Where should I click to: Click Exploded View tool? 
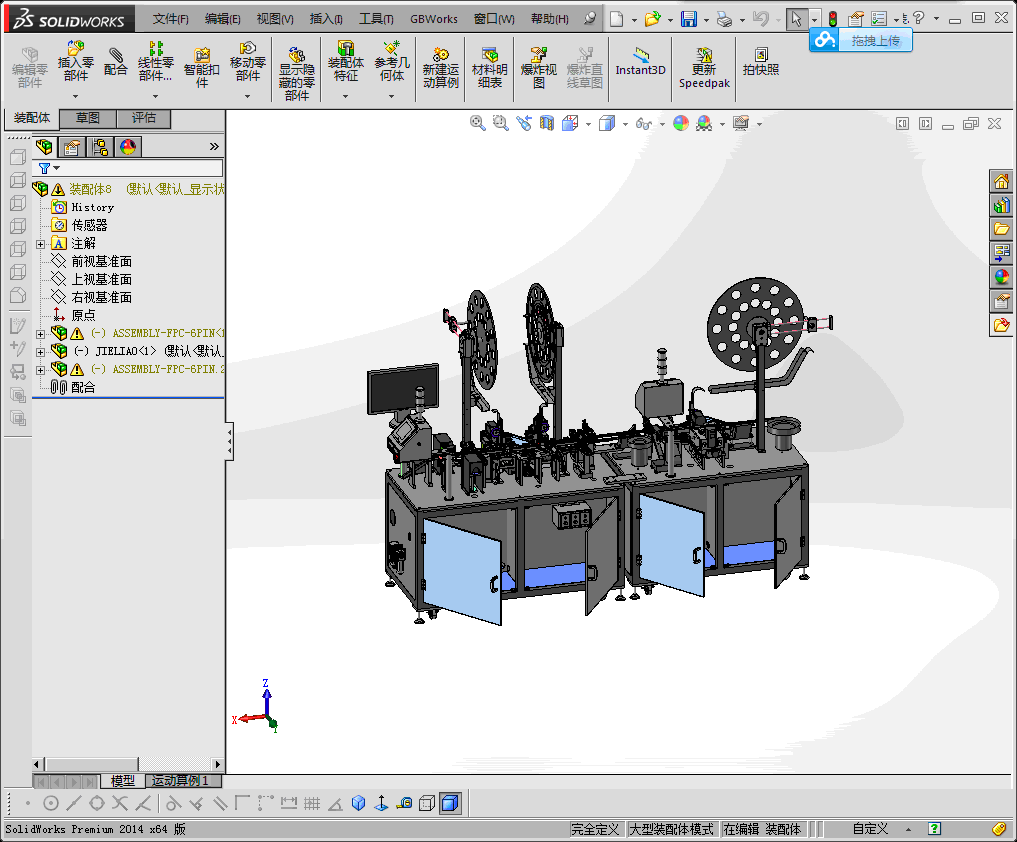click(x=538, y=67)
